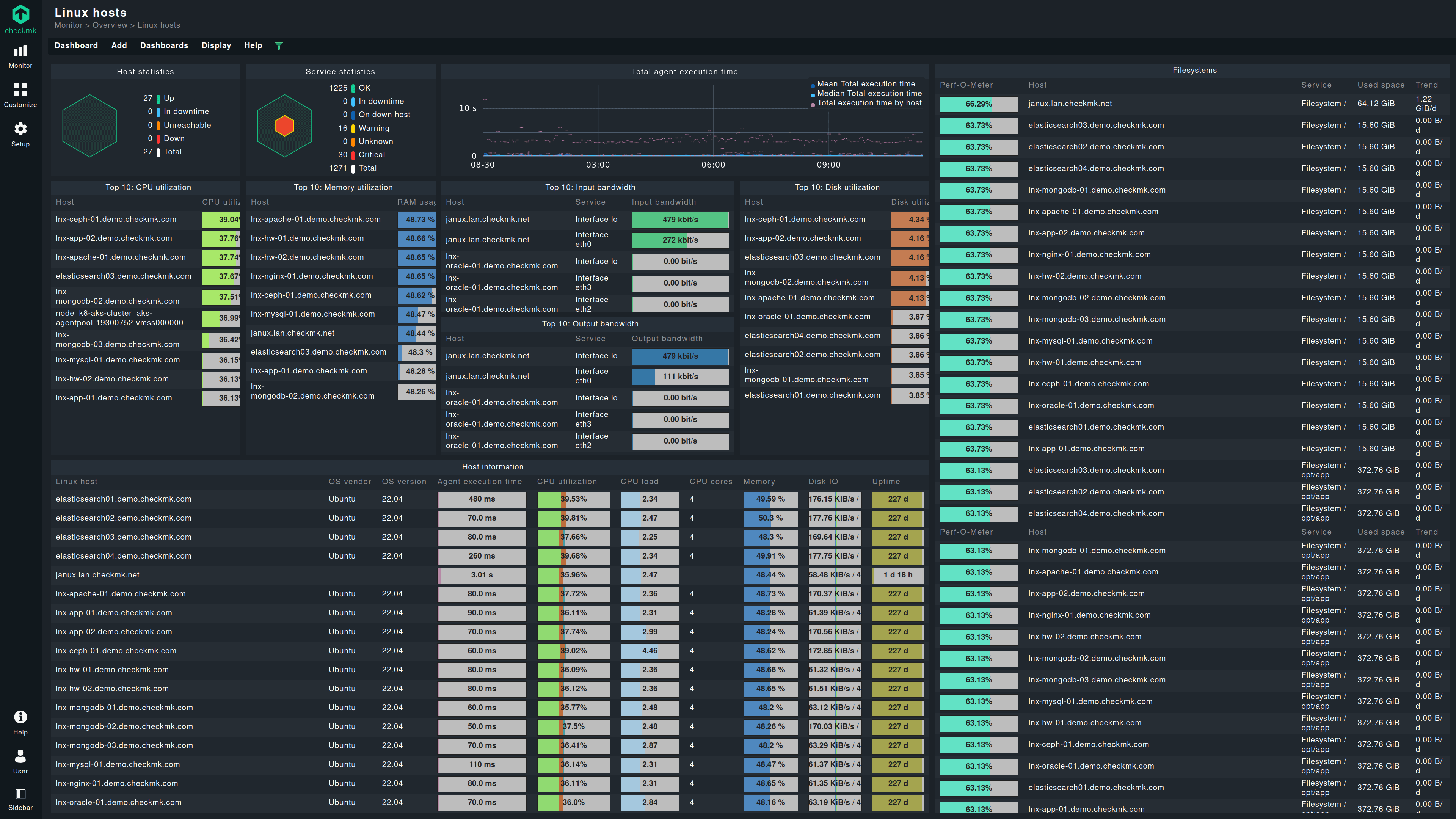Image resolution: width=1456 pixels, height=819 pixels.
Task: Open the Dashboards menu
Action: pyautogui.click(x=164, y=45)
